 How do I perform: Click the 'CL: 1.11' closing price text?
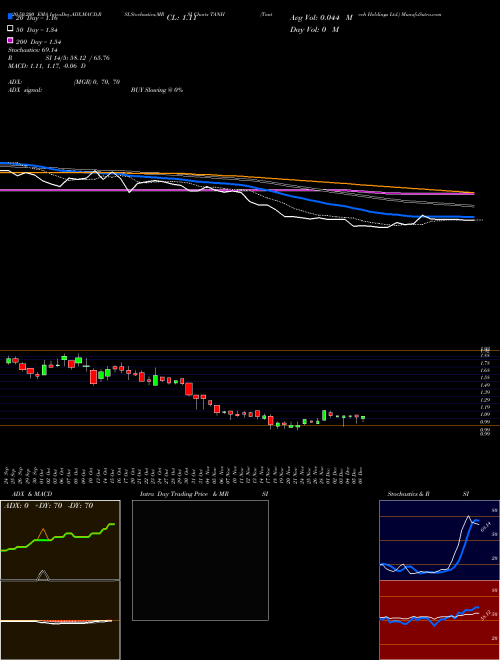(182, 18)
